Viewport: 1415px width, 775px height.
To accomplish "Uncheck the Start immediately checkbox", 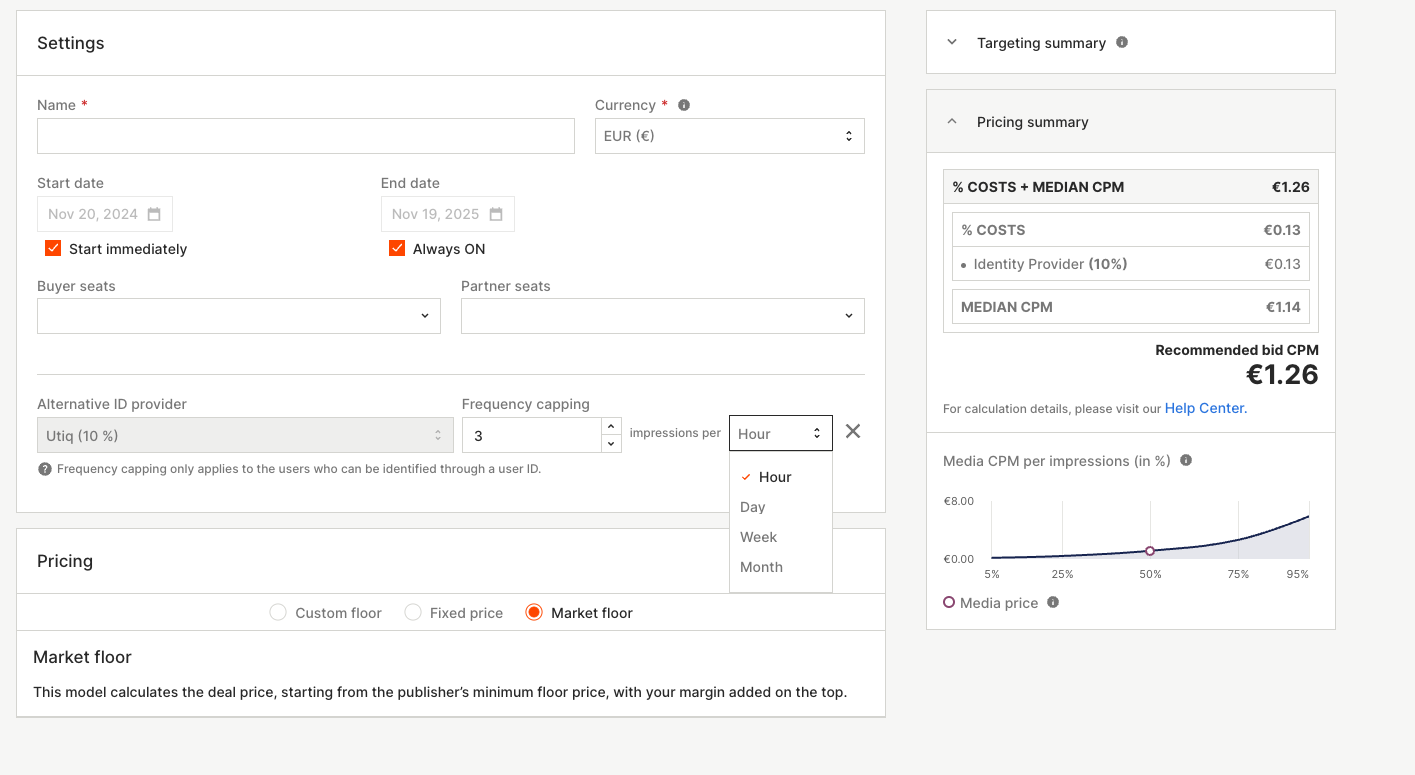I will click(x=54, y=248).
